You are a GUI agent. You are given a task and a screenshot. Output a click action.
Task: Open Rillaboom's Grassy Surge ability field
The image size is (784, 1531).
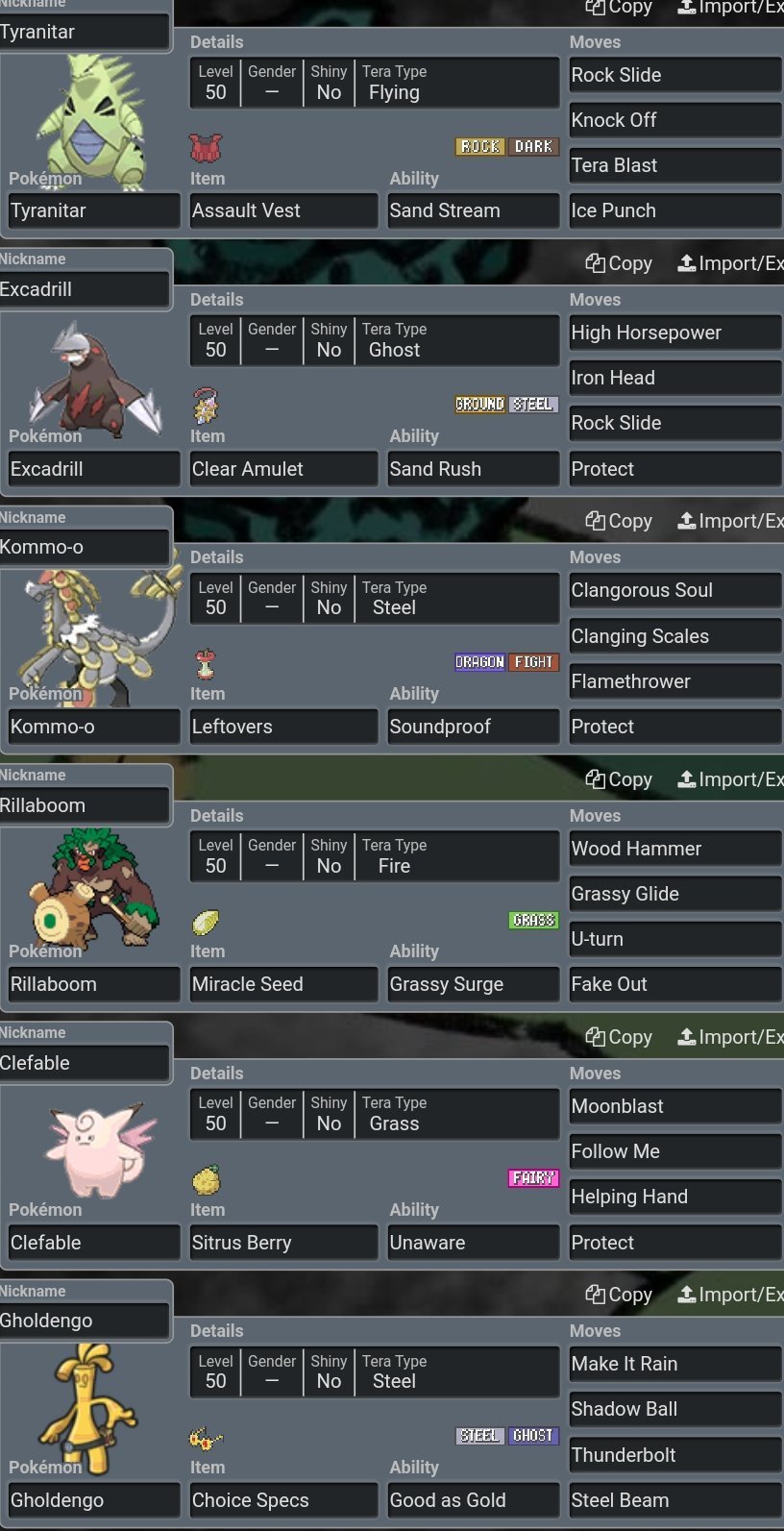(x=474, y=984)
